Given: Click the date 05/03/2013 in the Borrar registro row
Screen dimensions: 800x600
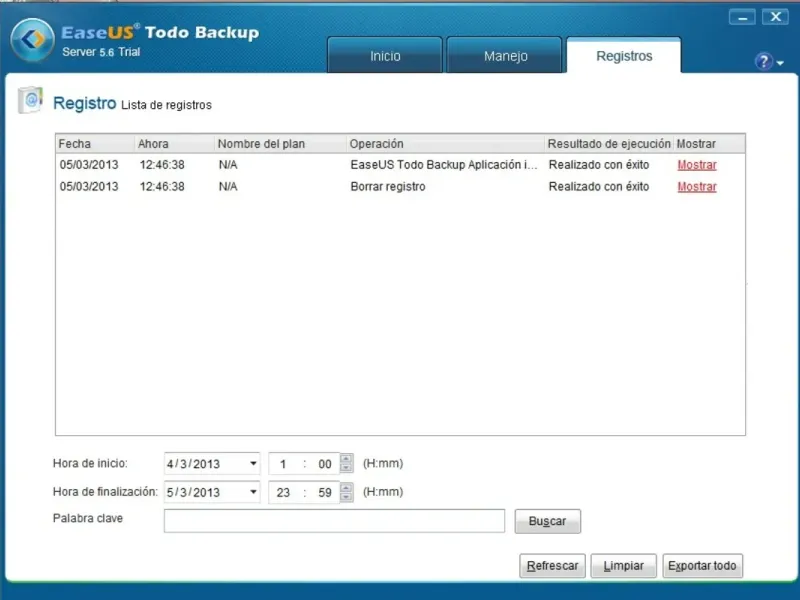Looking at the screenshot, I should 89,187.
